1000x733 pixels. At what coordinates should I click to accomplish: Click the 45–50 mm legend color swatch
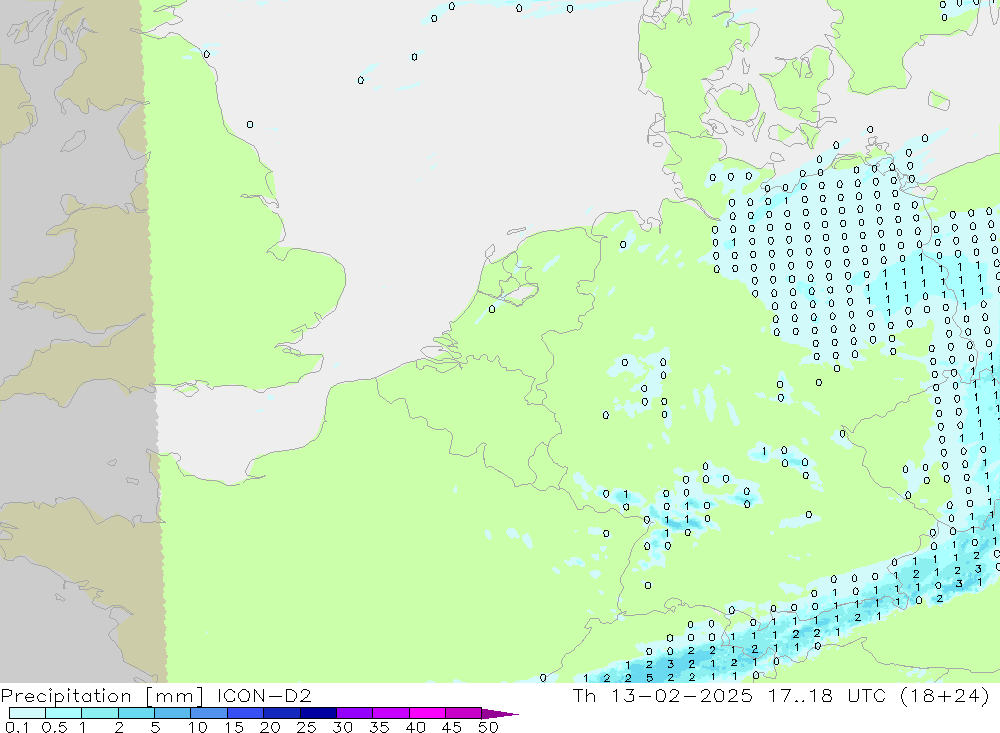[x=464, y=713]
